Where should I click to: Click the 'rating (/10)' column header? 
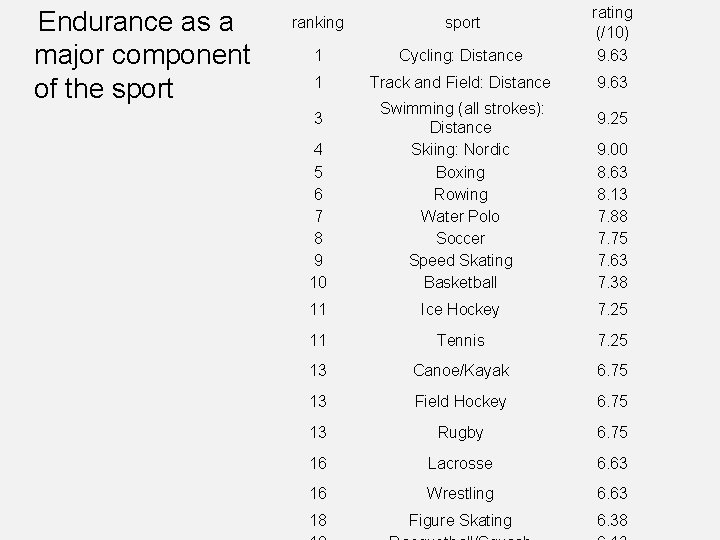coord(612,22)
